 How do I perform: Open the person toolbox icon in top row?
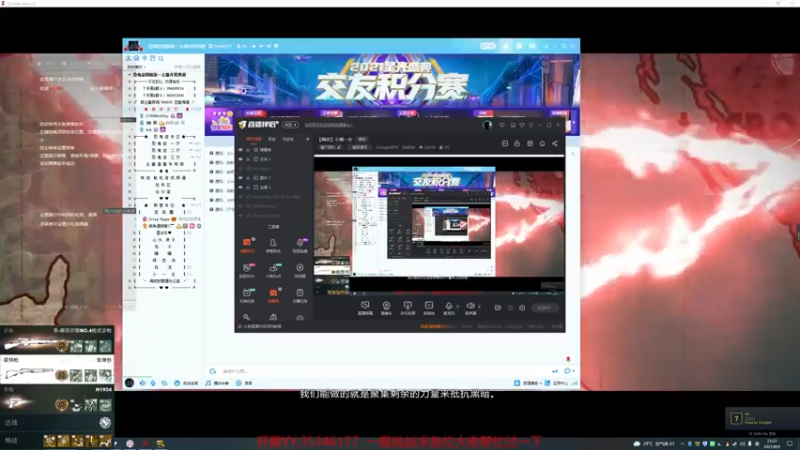click(x=273, y=245)
